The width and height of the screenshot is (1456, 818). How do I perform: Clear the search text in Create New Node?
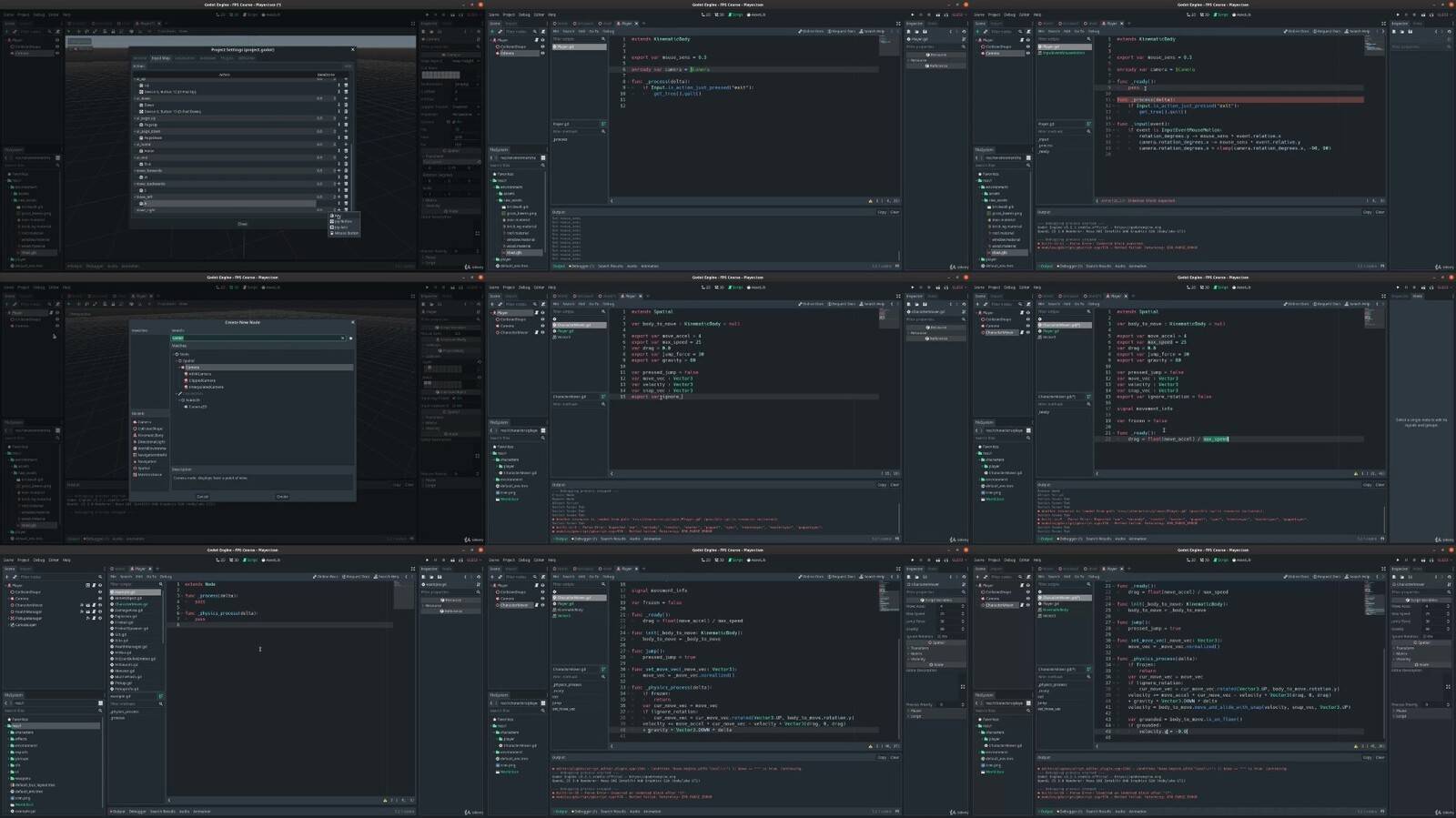click(343, 338)
